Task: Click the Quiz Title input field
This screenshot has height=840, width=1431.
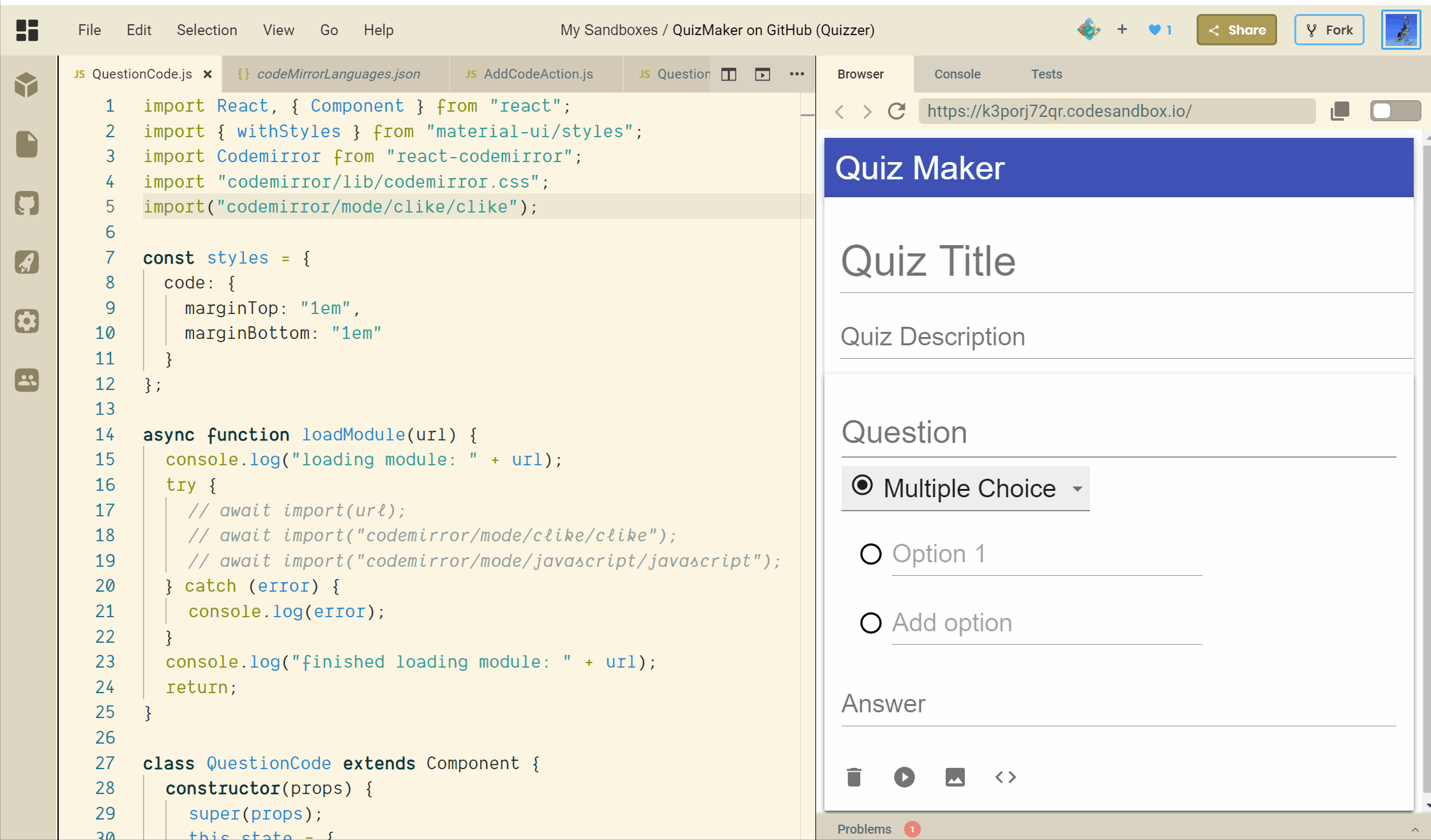Action: (1126, 262)
